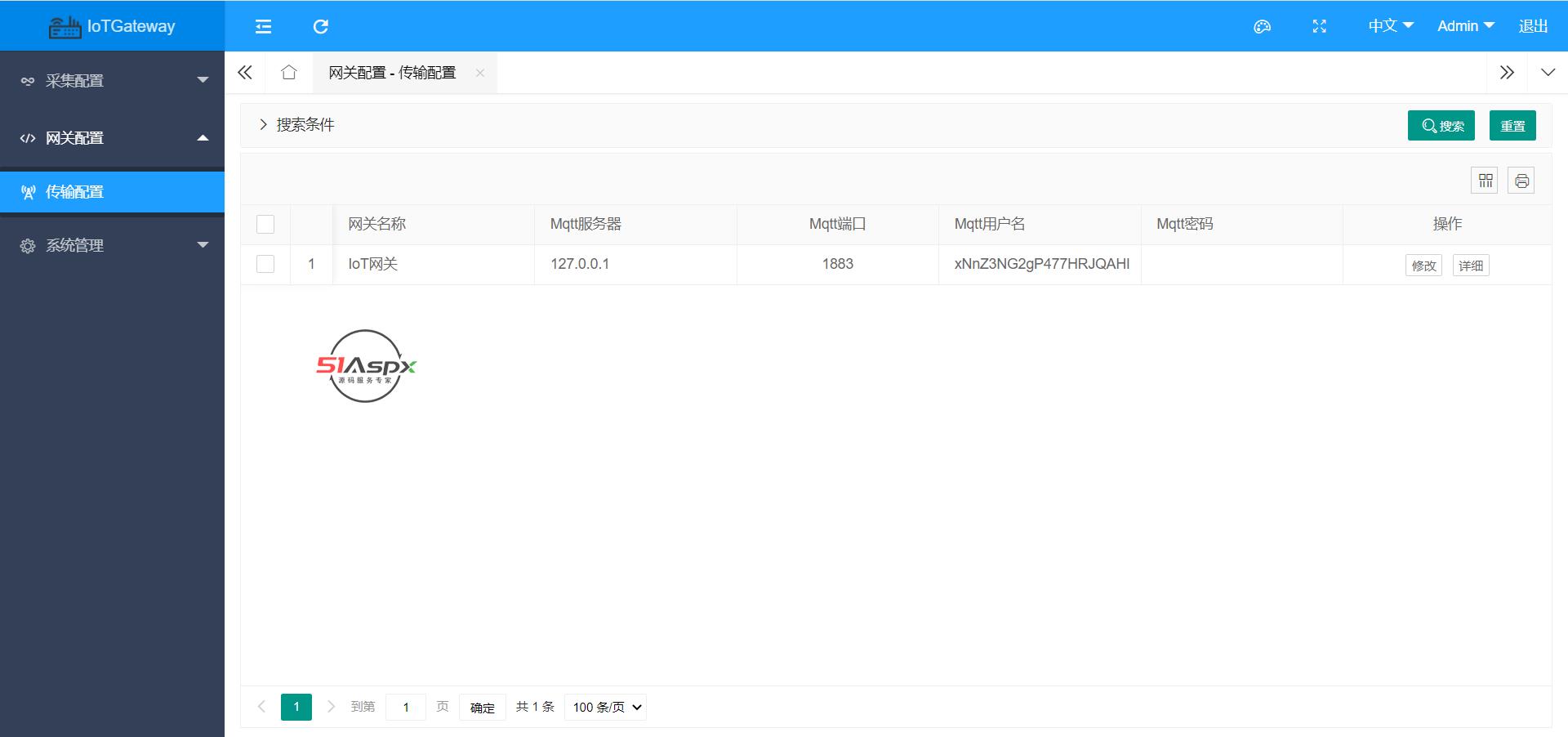This screenshot has height=737, width=1568.
Task: Click the code icon beside 网关配置
Action: (28, 138)
